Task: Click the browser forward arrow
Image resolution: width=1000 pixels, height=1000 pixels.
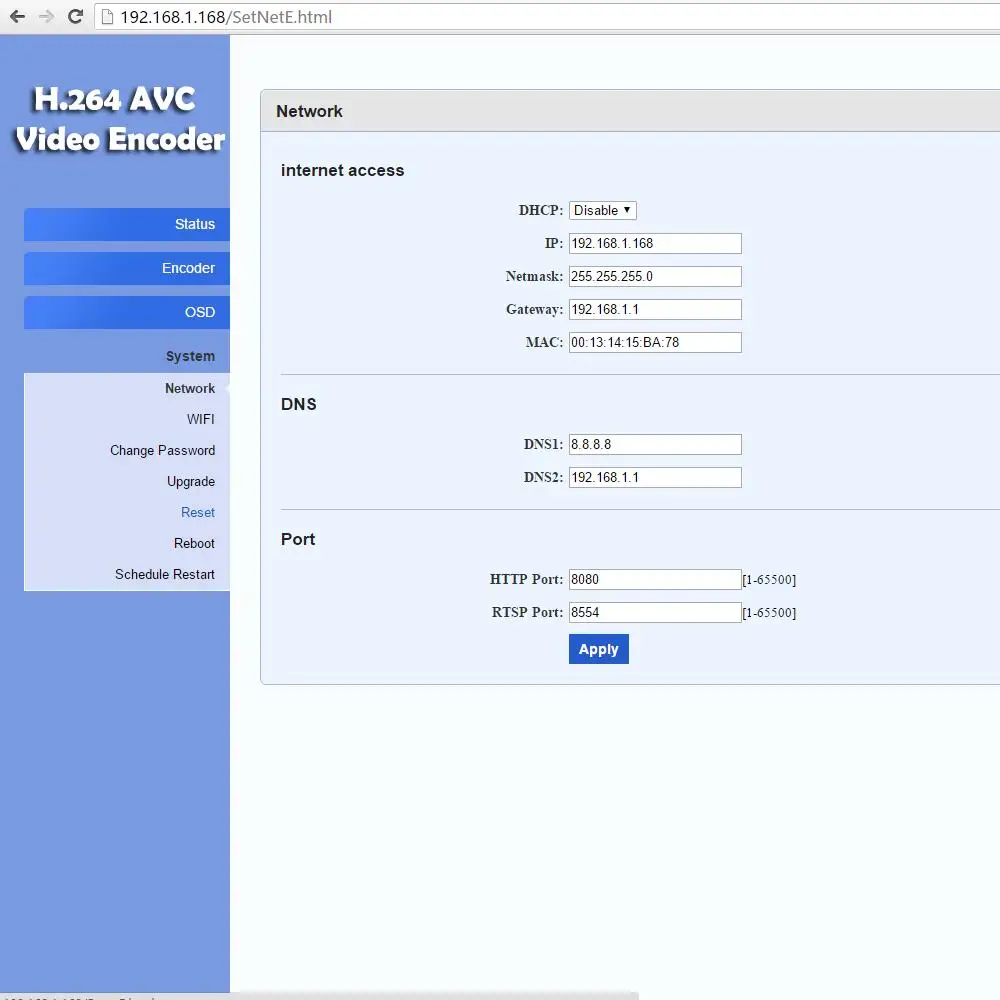Action: [x=47, y=17]
